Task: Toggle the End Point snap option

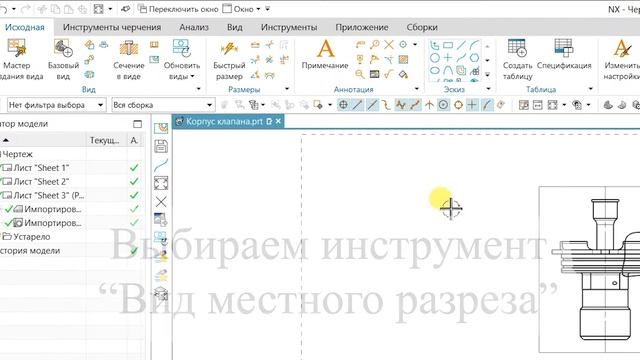Action: pyautogui.click(x=358, y=105)
